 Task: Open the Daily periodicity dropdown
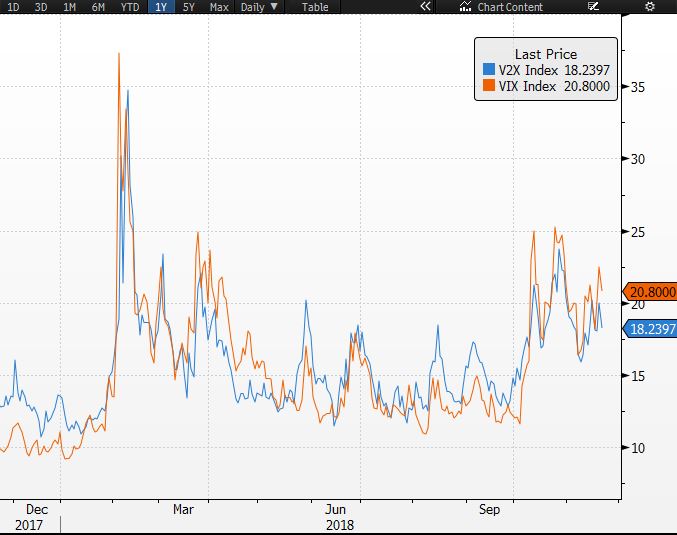[x=259, y=7]
